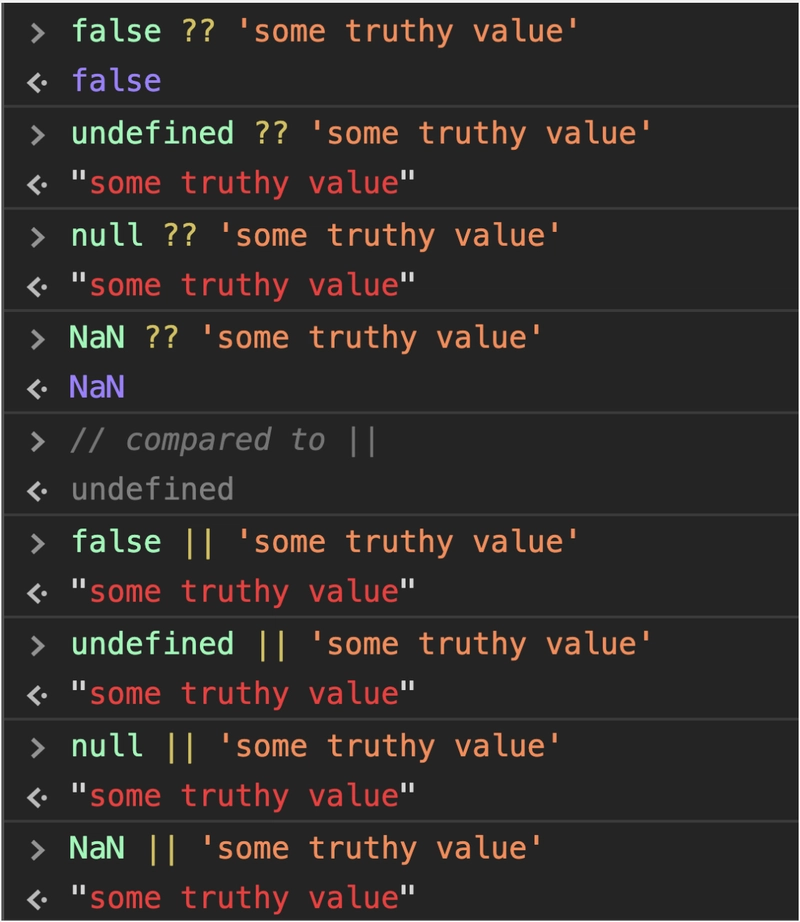This screenshot has height=922, width=800.
Task: Click the null ?? 'some truthy value' entry
Action: (x=316, y=236)
